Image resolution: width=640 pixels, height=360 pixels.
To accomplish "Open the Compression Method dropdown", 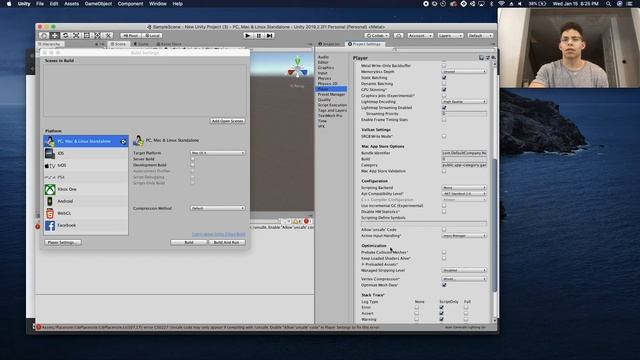I will tap(218, 208).
